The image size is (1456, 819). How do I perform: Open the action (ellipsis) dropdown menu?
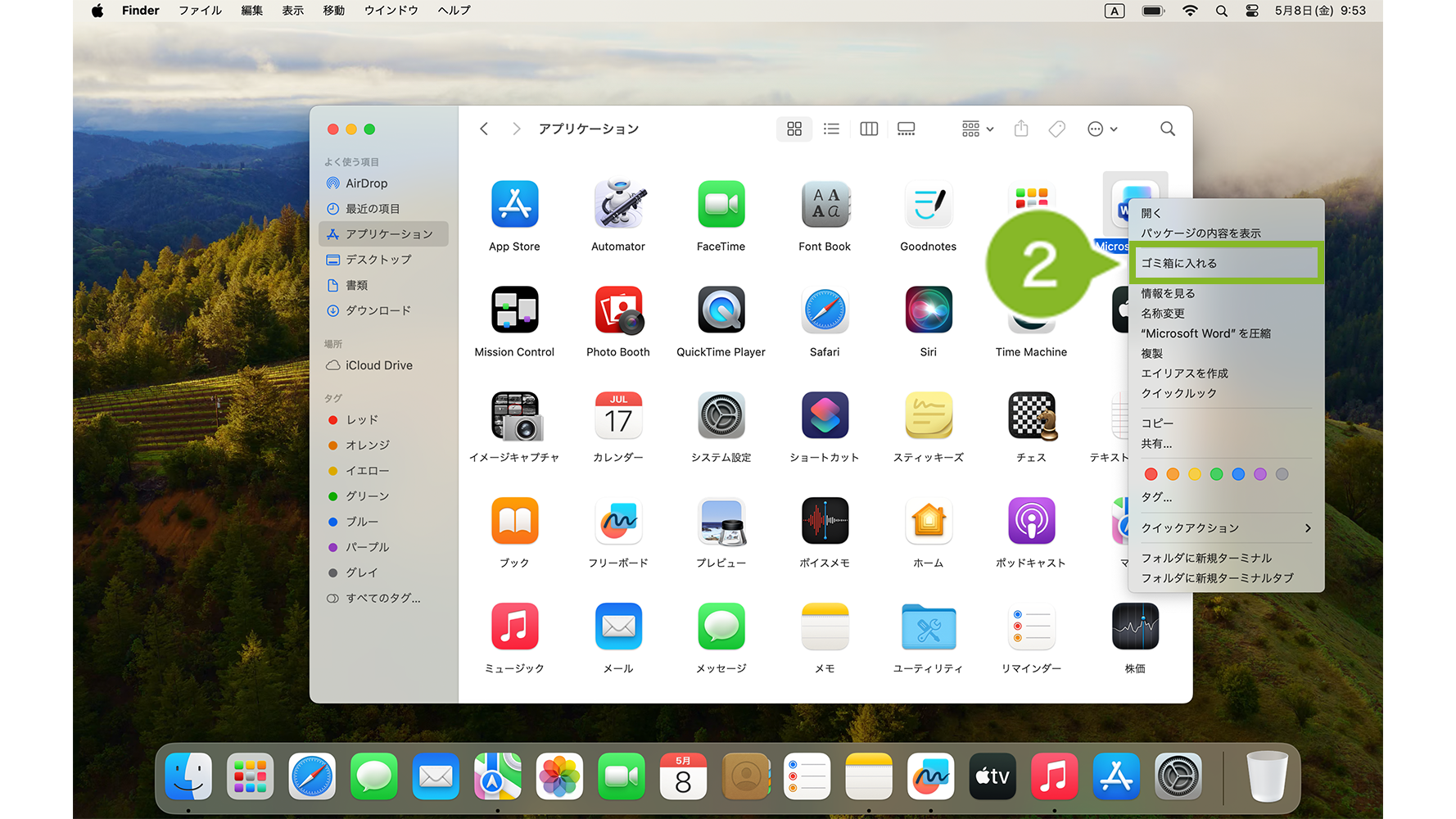pyautogui.click(x=1102, y=129)
